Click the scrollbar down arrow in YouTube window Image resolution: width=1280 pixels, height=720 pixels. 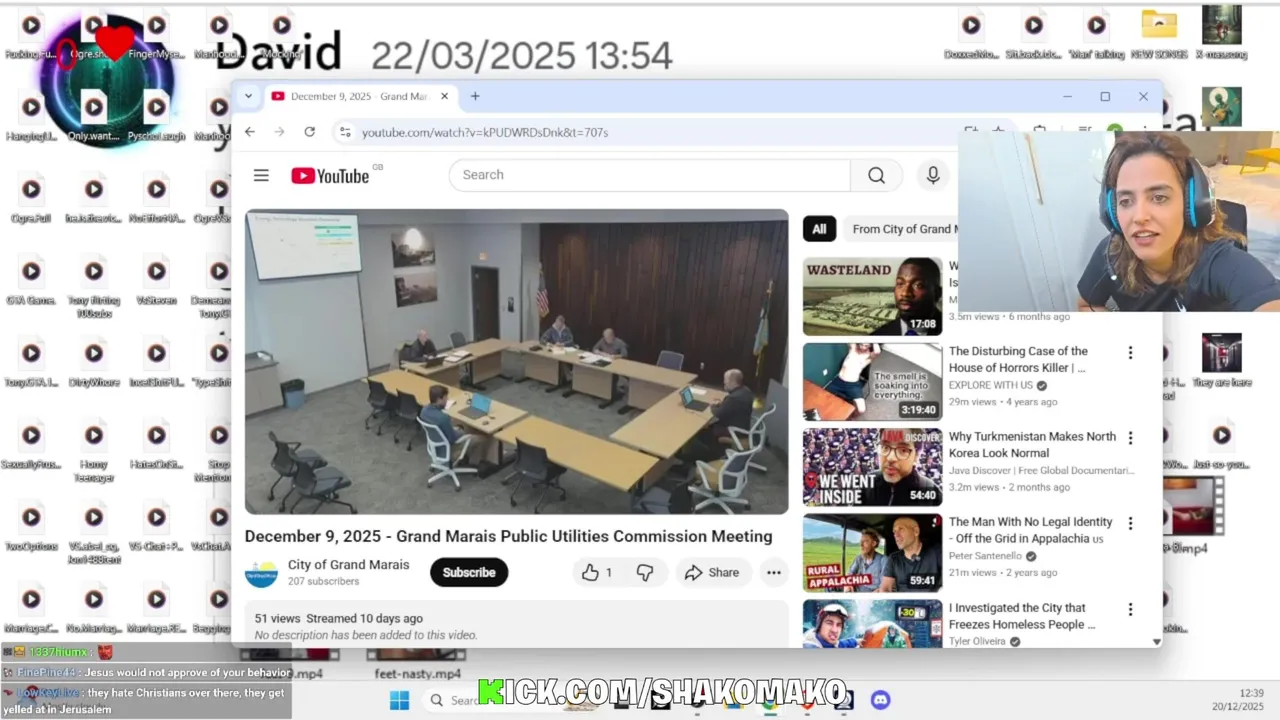click(1157, 642)
